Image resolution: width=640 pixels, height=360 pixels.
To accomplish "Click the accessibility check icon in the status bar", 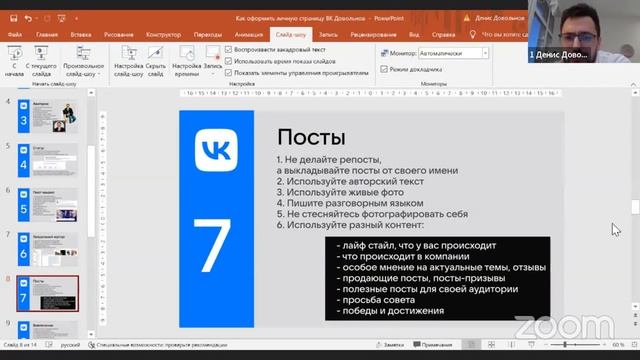I will pyautogui.click(x=91, y=345).
